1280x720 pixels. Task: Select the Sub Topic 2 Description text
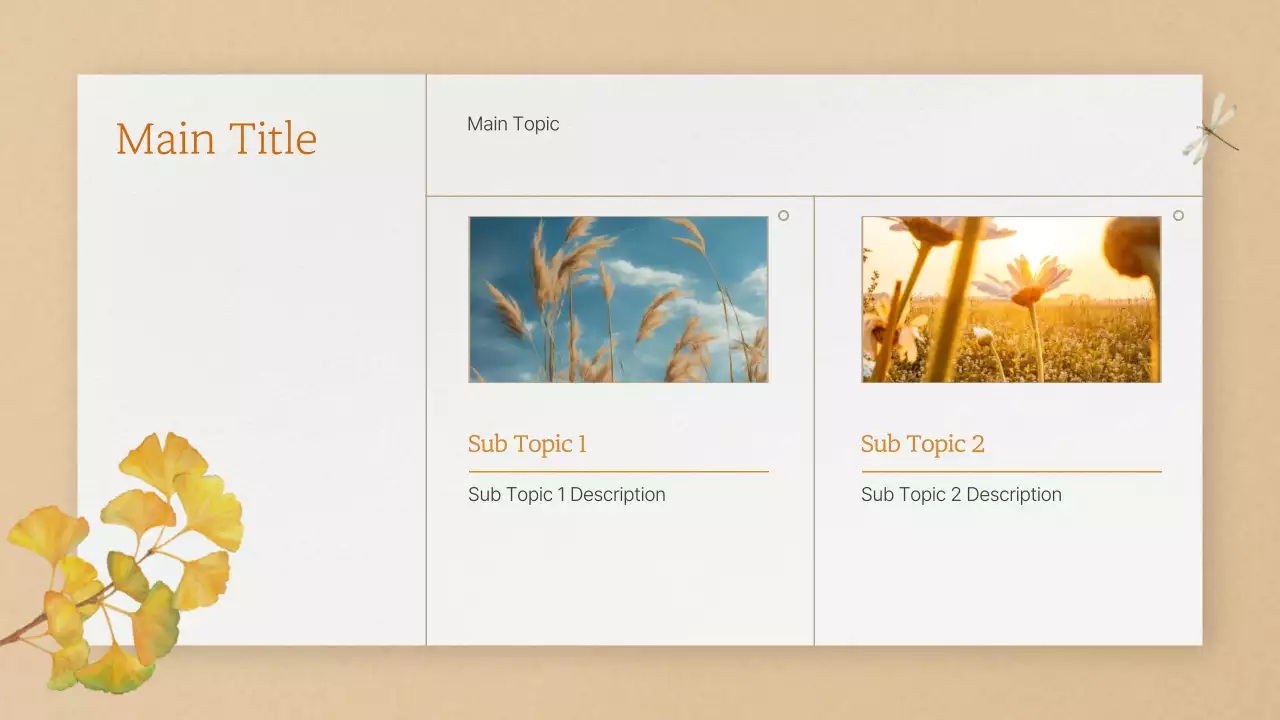(961, 495)
